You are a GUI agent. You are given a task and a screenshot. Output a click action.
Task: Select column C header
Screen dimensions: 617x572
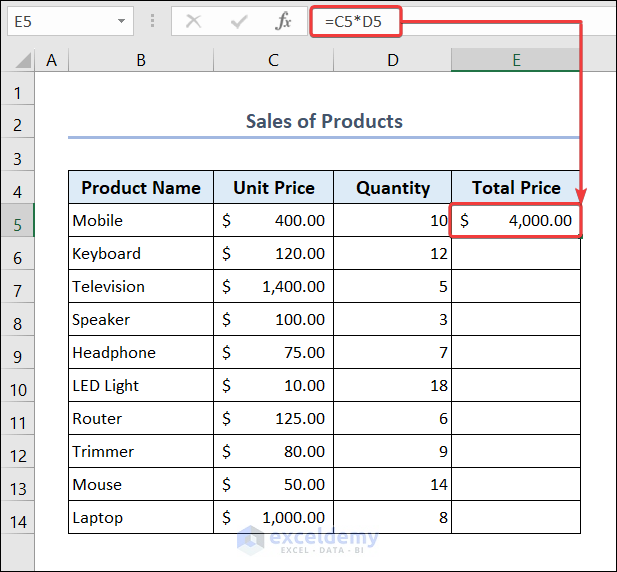pyautogui.click(x=273, y=61)
